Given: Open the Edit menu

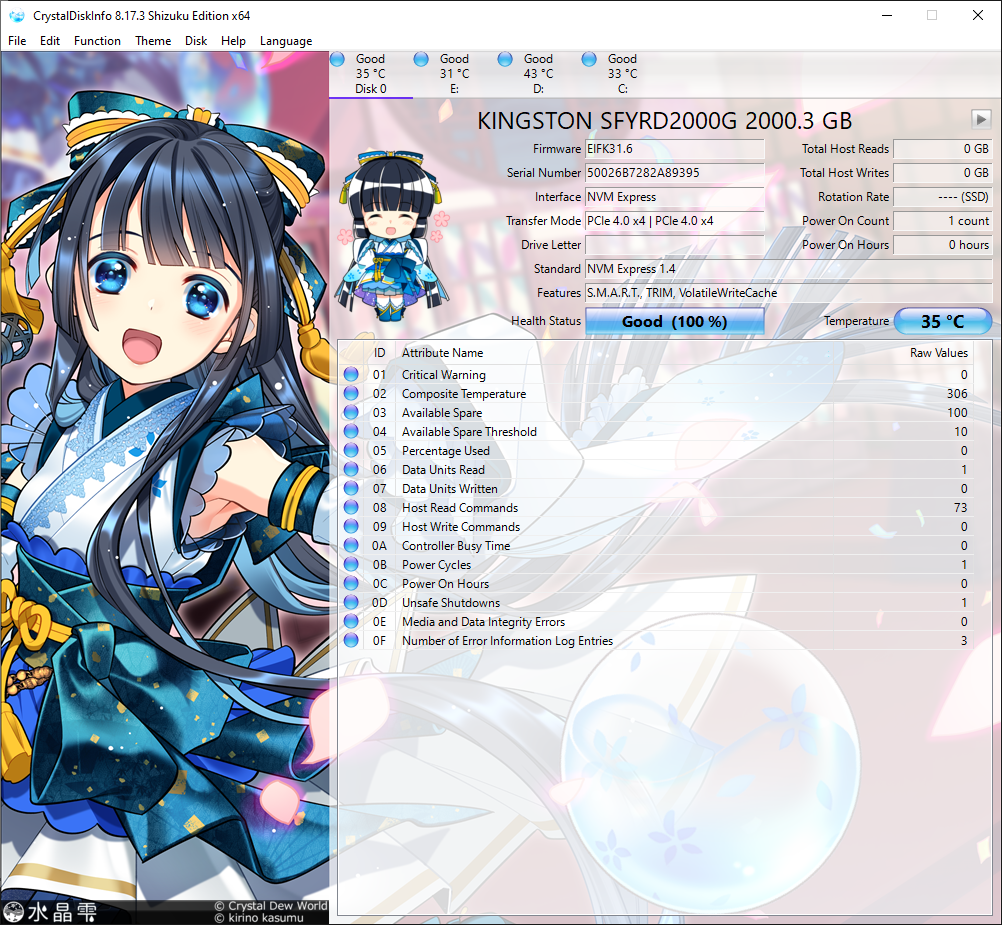Looking at the screenshot, I should click(x=49, y=40).
